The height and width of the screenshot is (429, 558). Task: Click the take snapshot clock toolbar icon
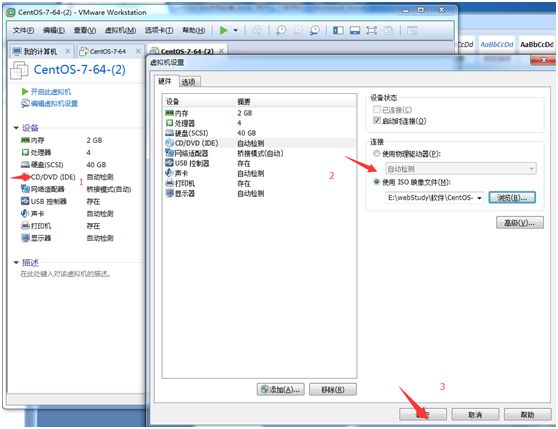tap(281, 30)
